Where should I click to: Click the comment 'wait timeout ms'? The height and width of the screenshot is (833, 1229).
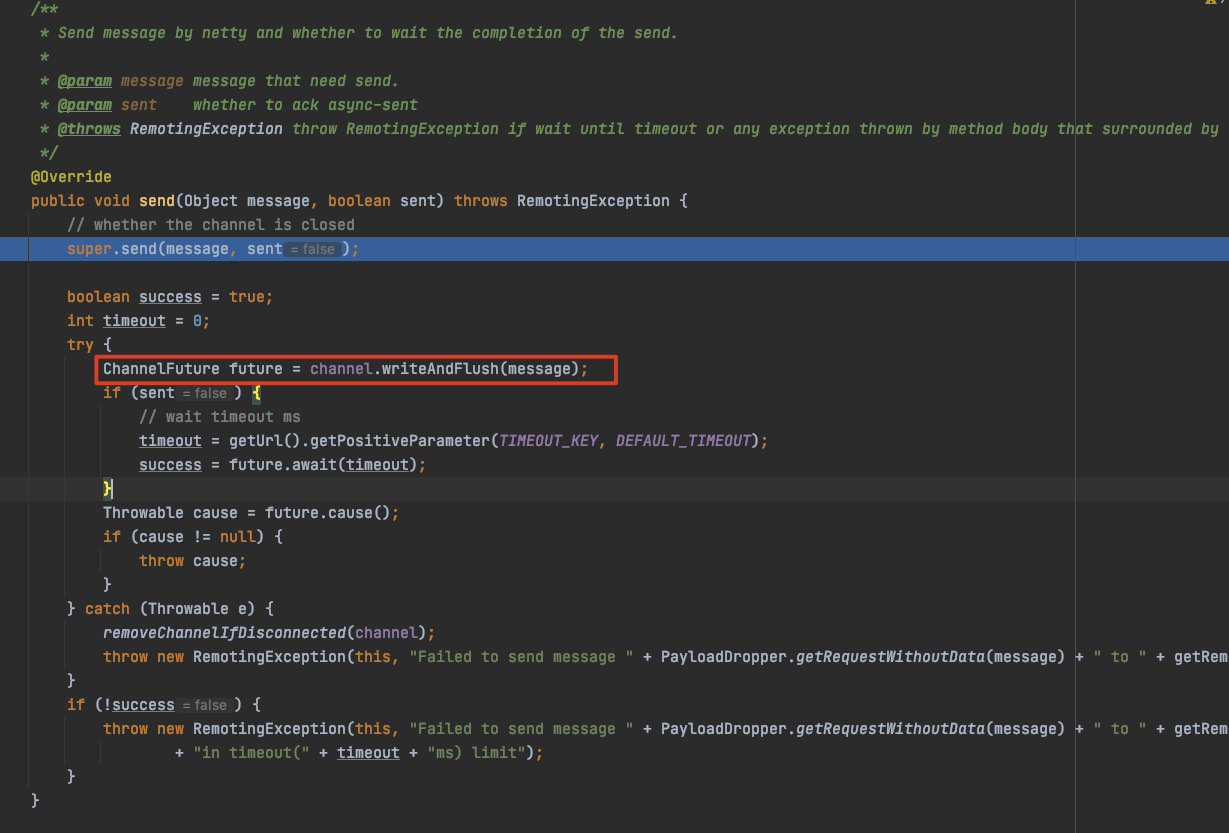pos(220,416)
